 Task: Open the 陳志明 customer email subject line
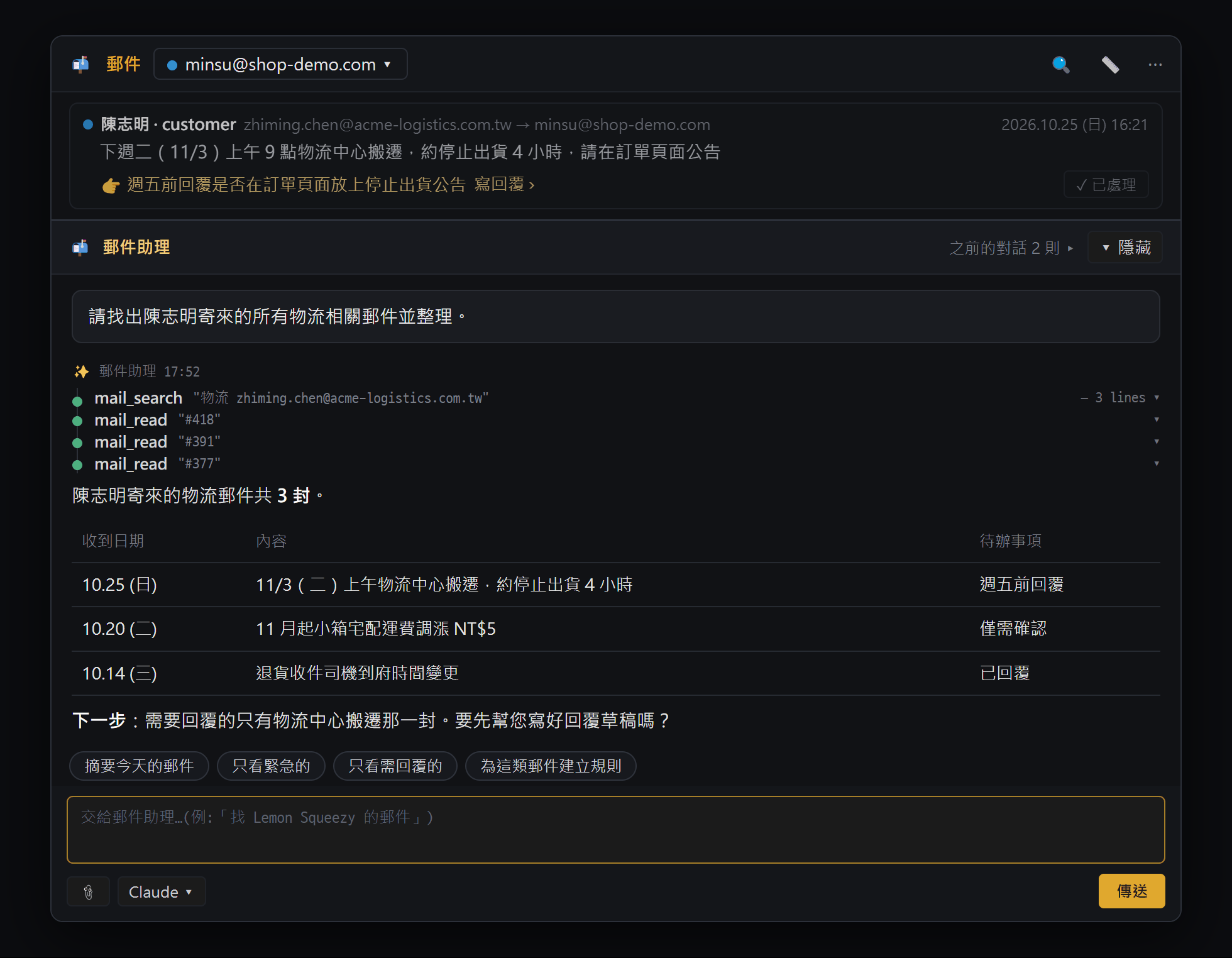click(410, 152)
